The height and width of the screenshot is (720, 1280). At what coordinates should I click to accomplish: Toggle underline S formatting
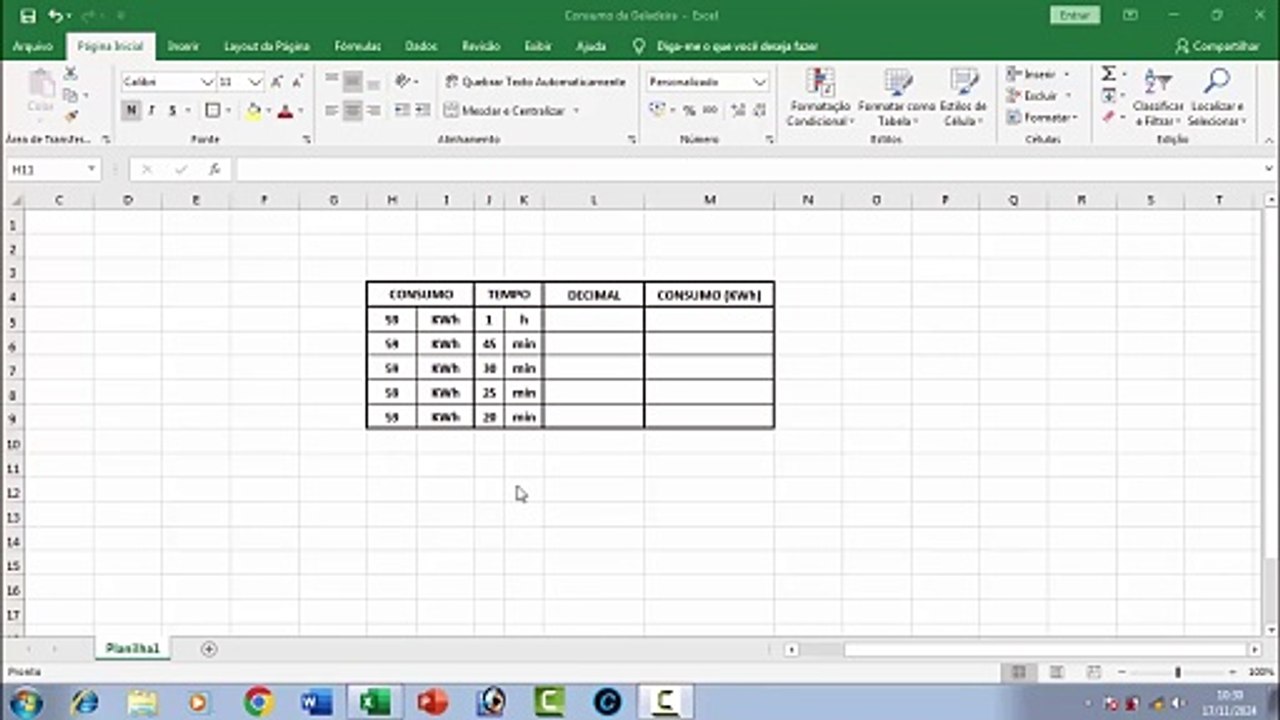tap(172, 111)
